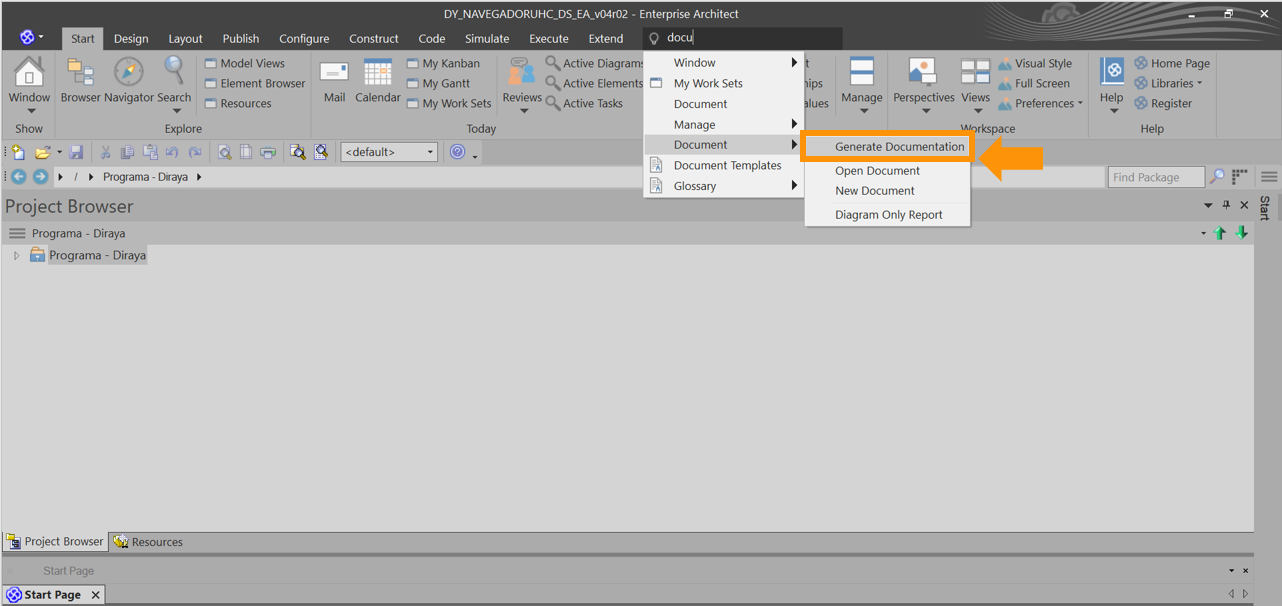Move package up with green arrow
Screen dimensions: 1282x606
click(1220, 233)
